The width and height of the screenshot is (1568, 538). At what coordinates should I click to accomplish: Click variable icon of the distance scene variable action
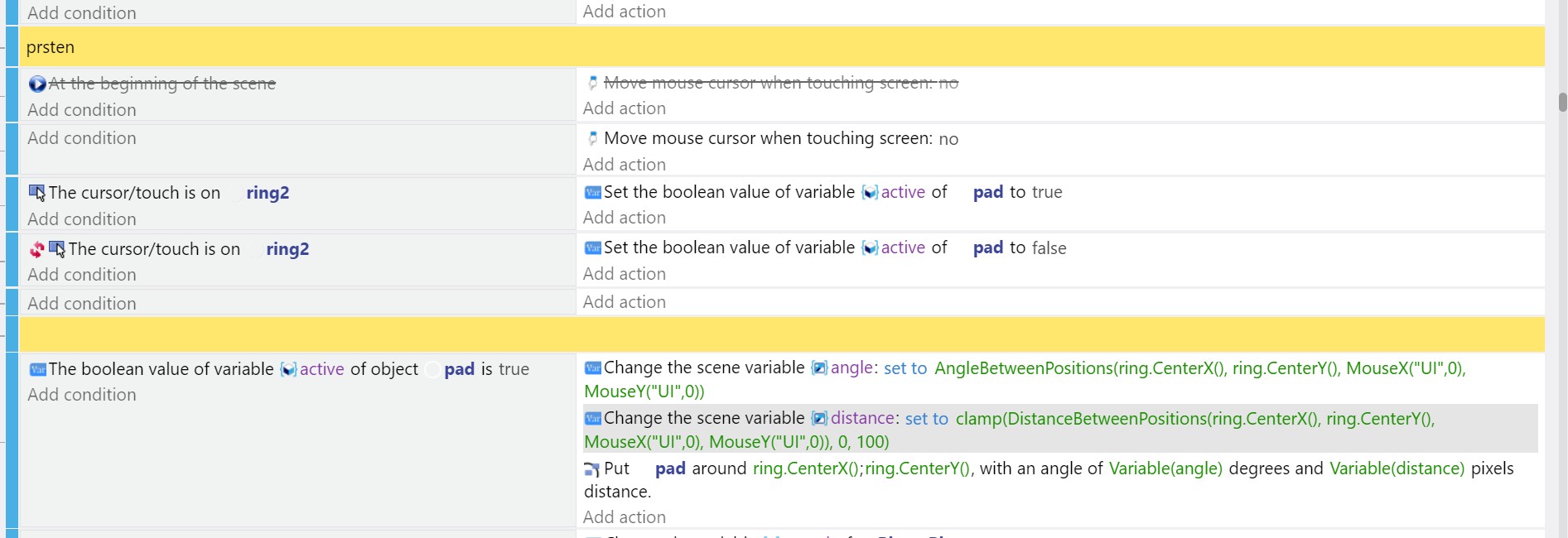tap(592, 418)
